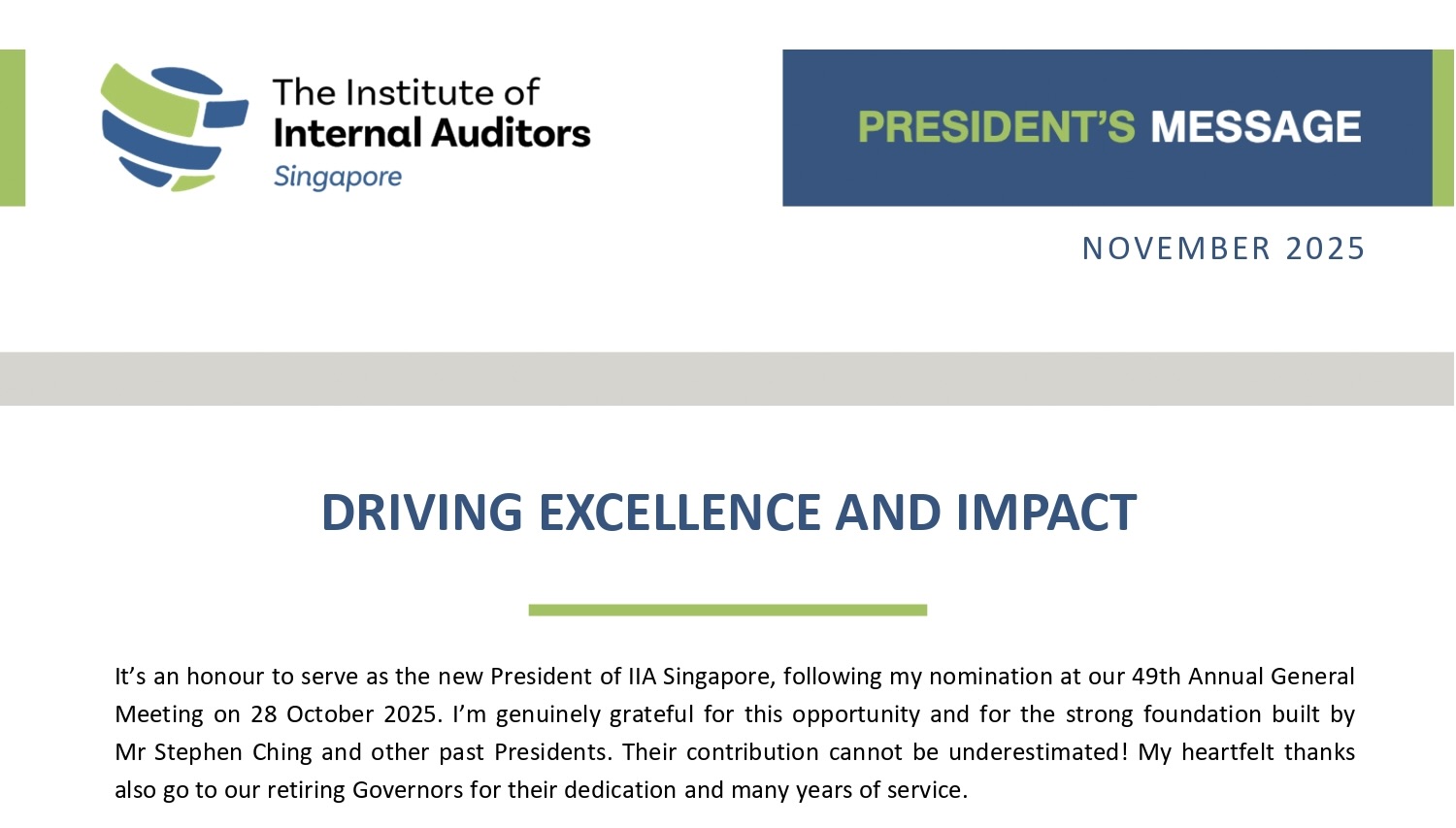Click the bold "Internal Auditors" logo text
The width and height of the screenshot is (1456, 828).
tap(432, 133)
